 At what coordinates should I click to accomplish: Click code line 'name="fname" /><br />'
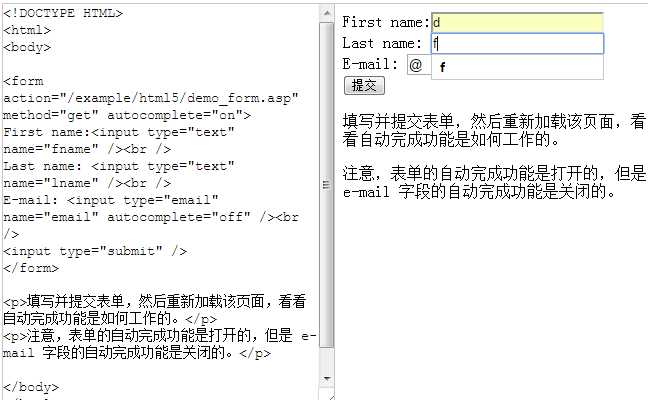tap(87, 149)
